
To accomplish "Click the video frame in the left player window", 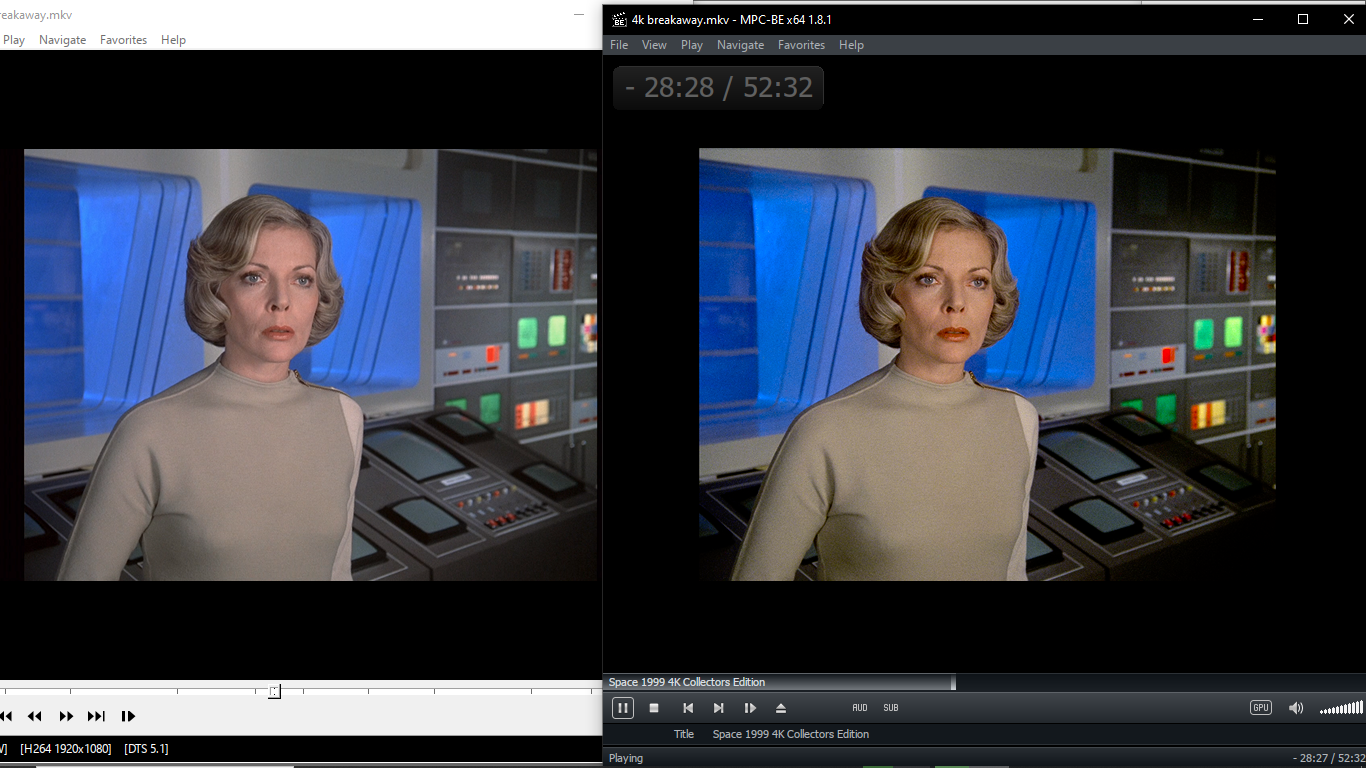I will point(310,364).
